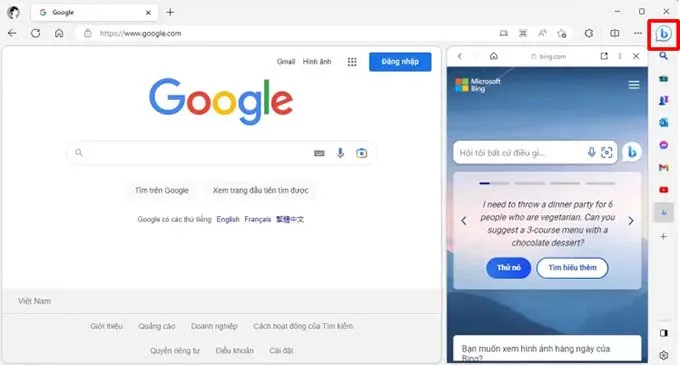Screen dimensions: 680x365
Task: Open Google on-screen keyboard icon
Action: (x=319, y=153)
